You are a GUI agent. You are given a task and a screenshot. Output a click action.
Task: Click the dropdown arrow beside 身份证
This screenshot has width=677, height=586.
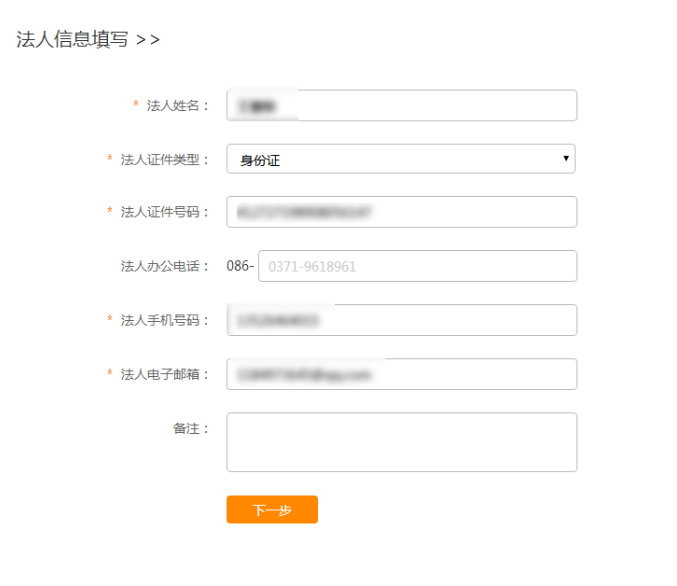pyautogui.click(x=566, y=158)
